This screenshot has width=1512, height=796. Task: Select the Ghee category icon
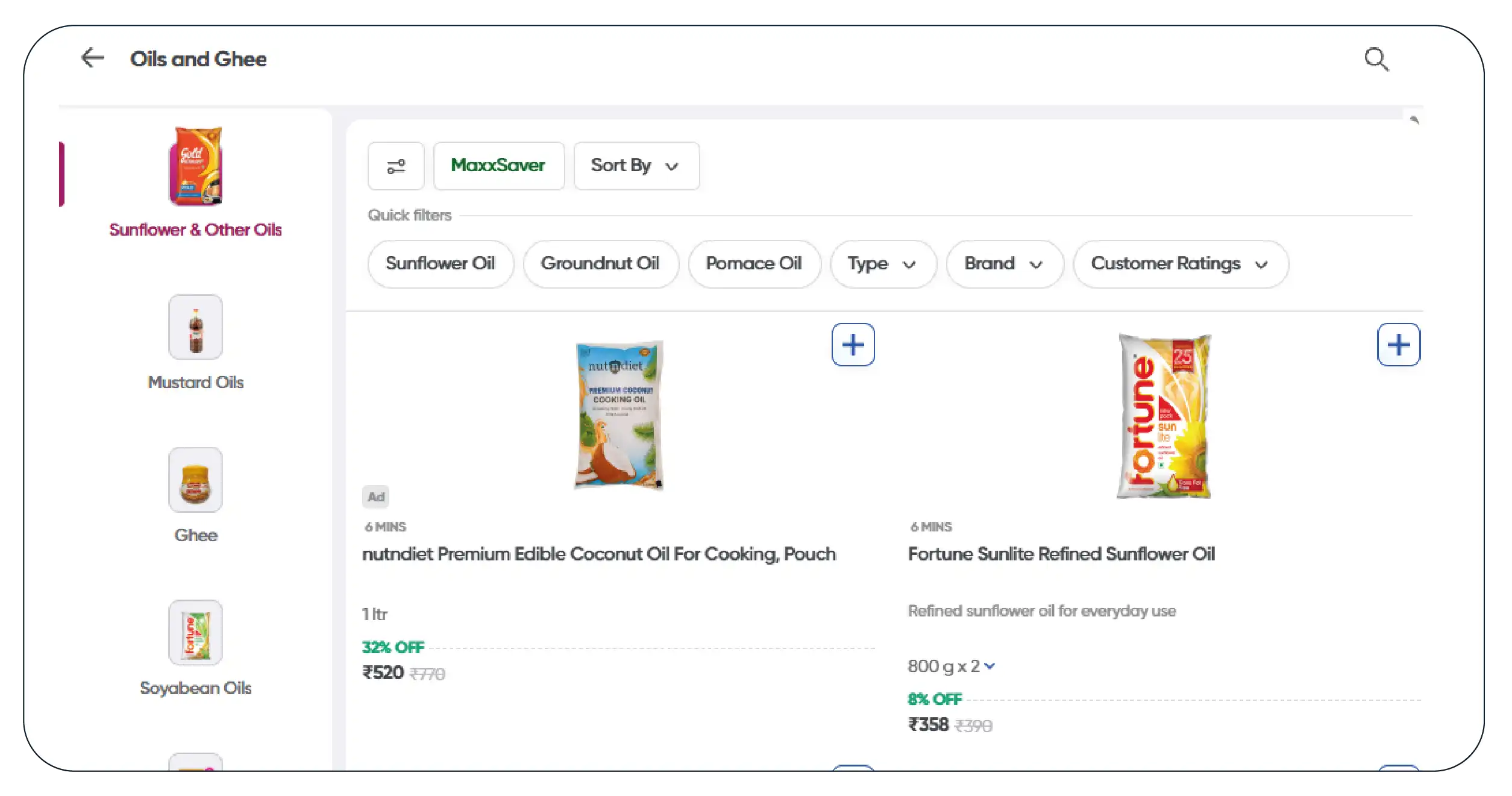195,480
